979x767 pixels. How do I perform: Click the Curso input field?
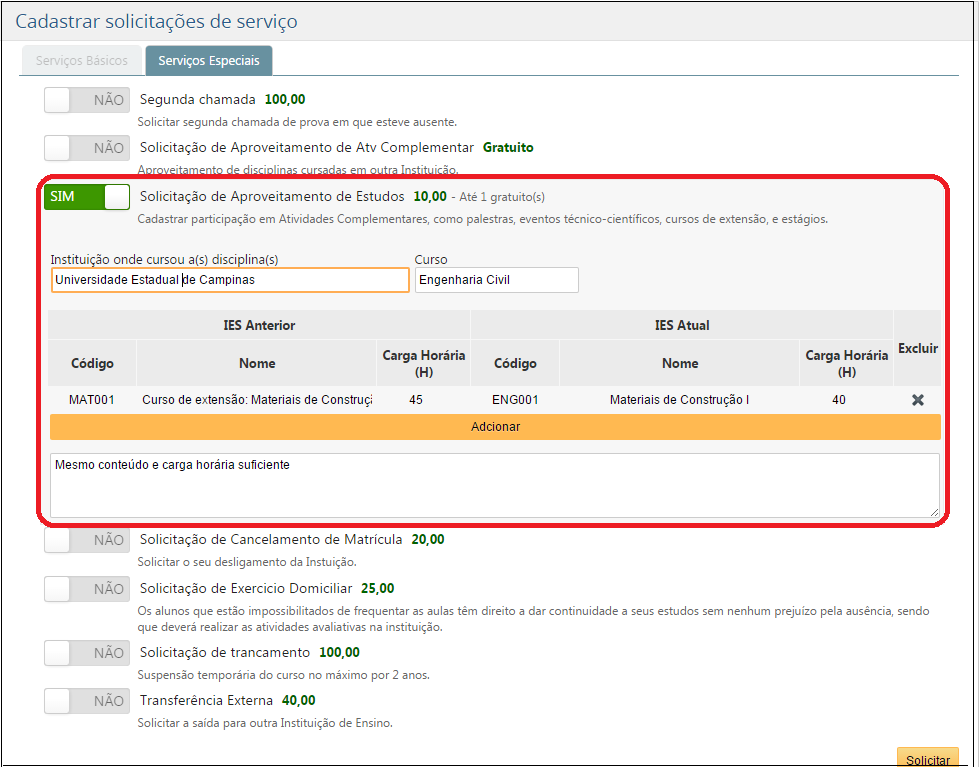pyautogui.click(x=497, y=280)
